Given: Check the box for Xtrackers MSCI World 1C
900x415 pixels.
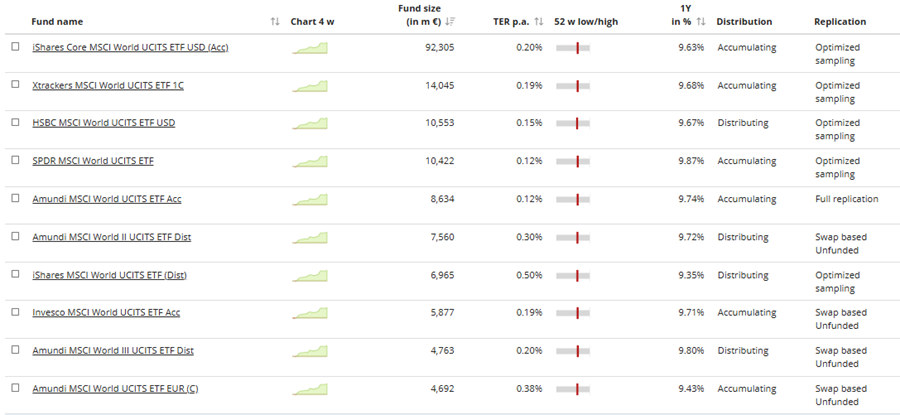Looking at the screenshot, I should [15, 84].
